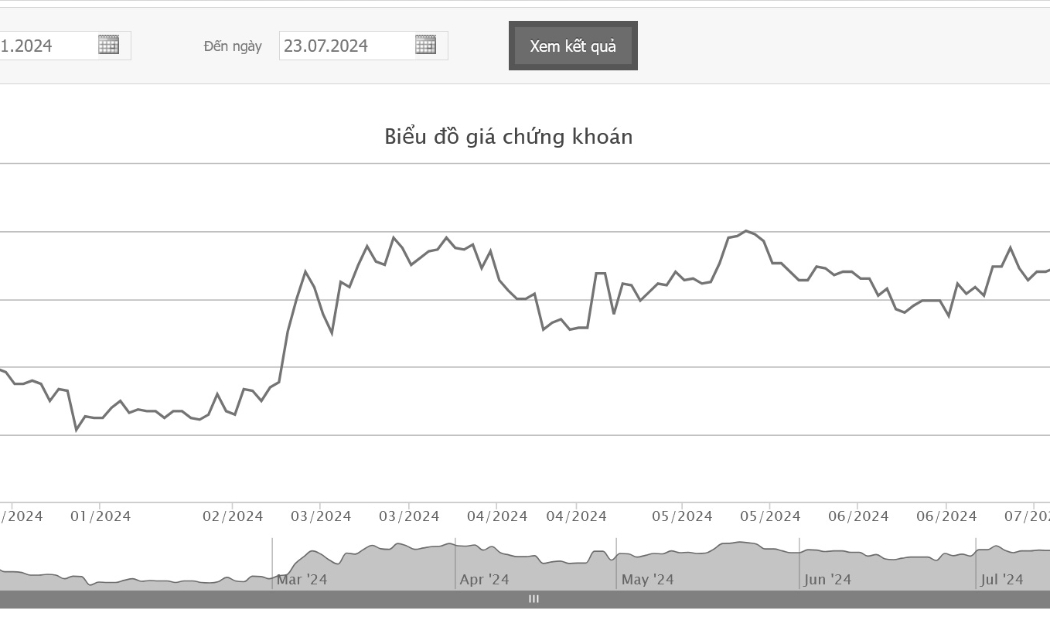Click the chart title Biểu đồ giá chứng khoán
Image resolution: width=1050 pixels, height=630 pixels.
click(508, 137)
